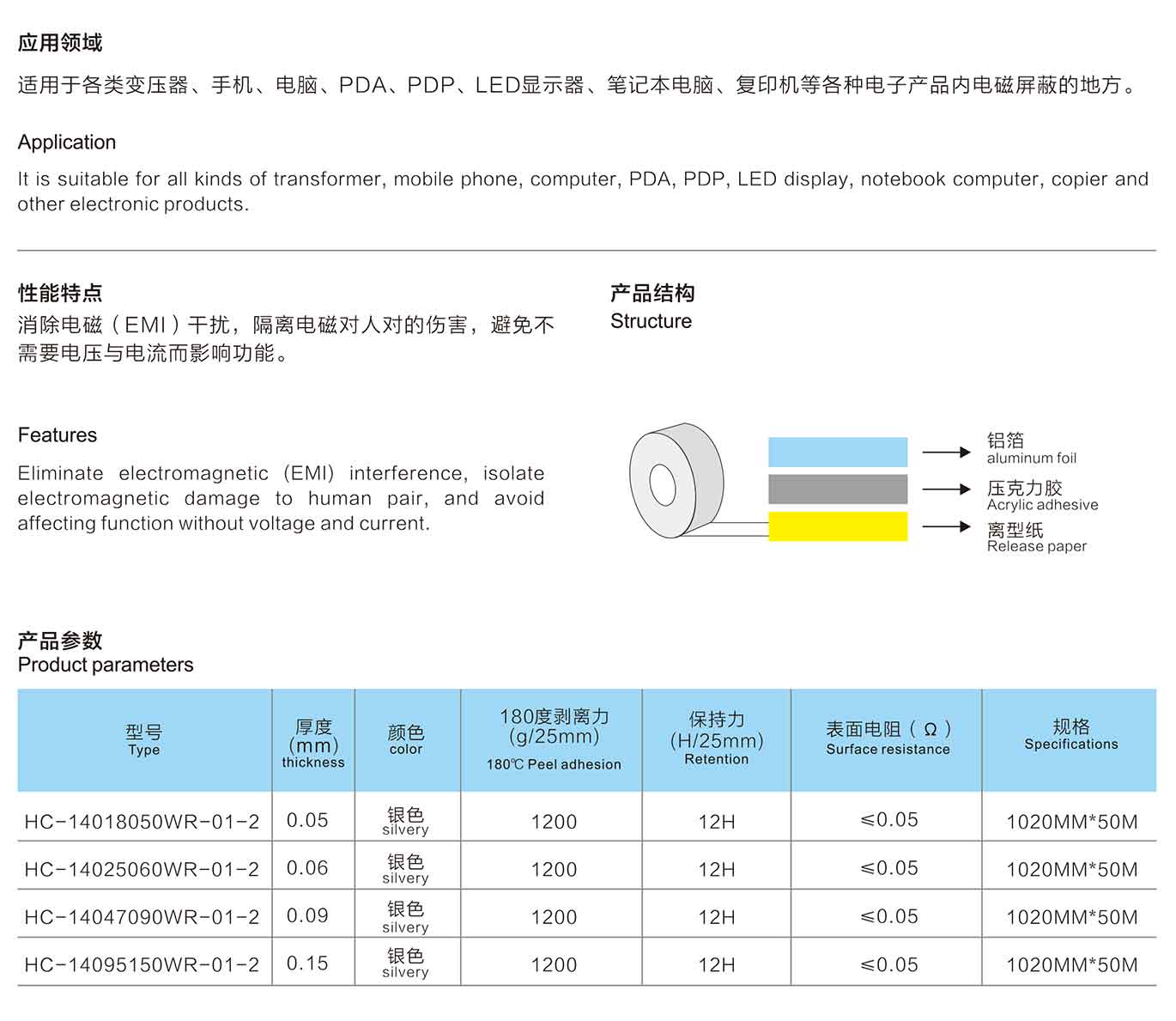
Task: Click the yellow release paper layer
Action: click(x=838, y=526)
